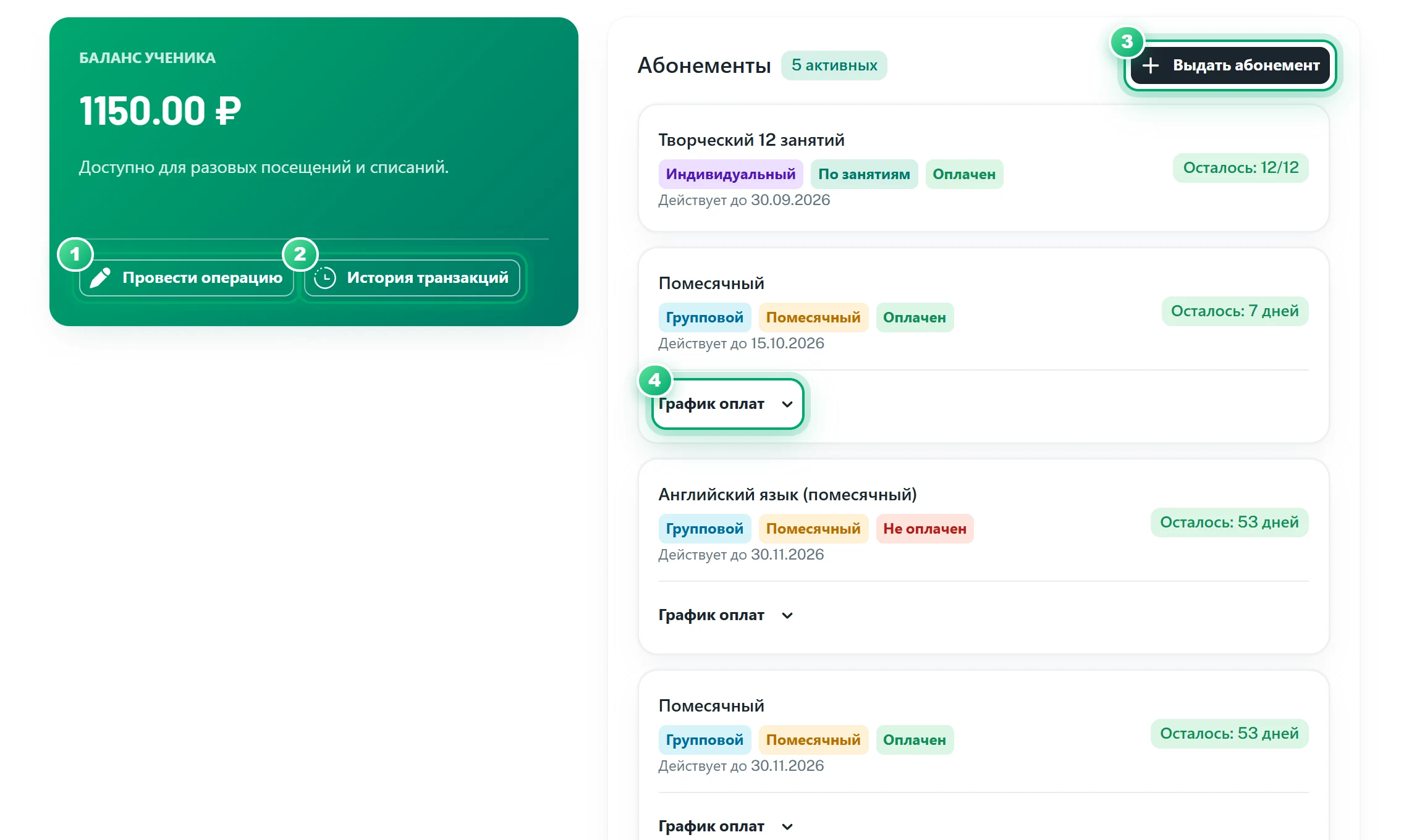1409x840 pixels.
Task: Click the Английский язык (помесячный) title
Action: click(788, 495)
